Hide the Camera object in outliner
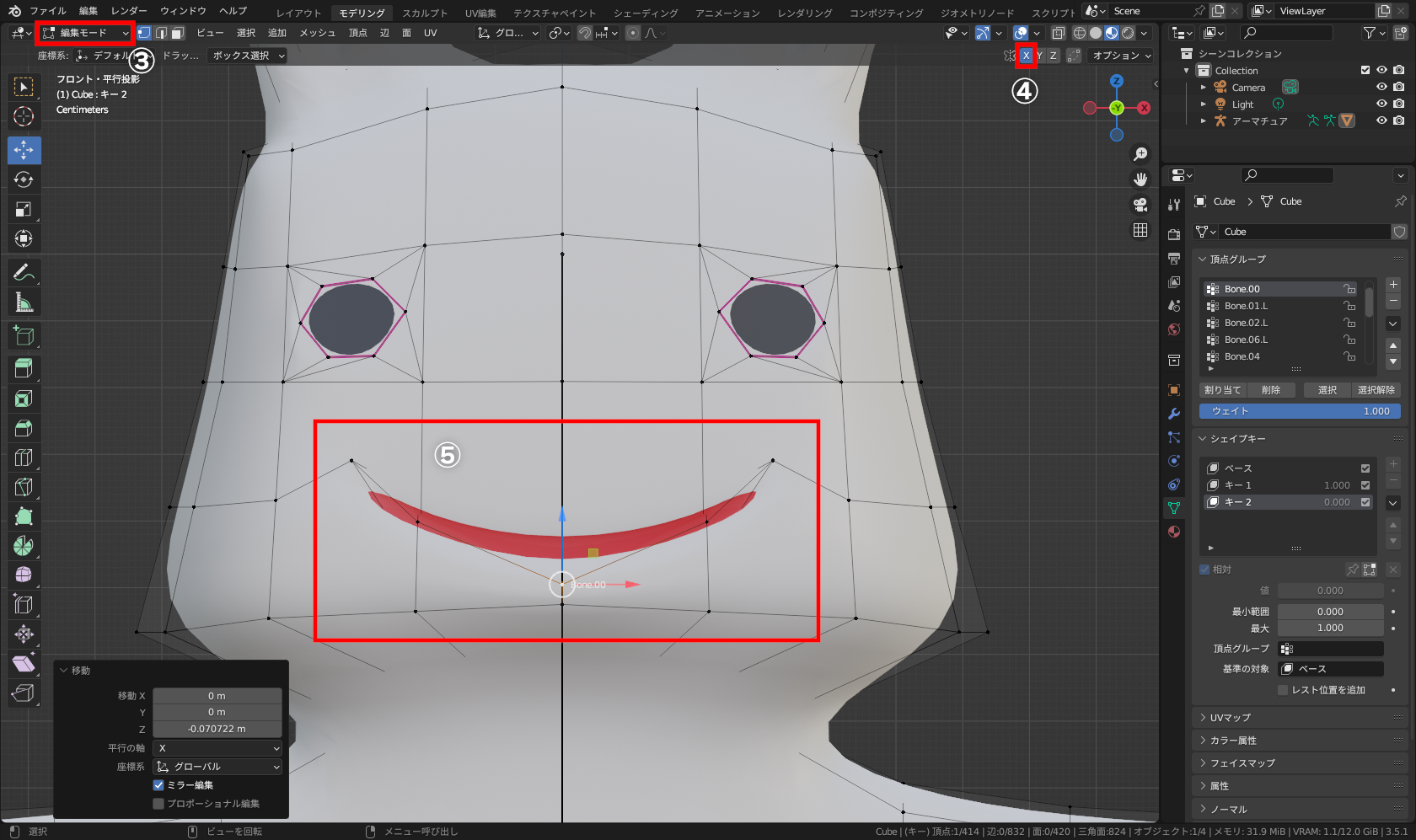This screenshot has height=840, width=1416. (x=1381, y=88)
